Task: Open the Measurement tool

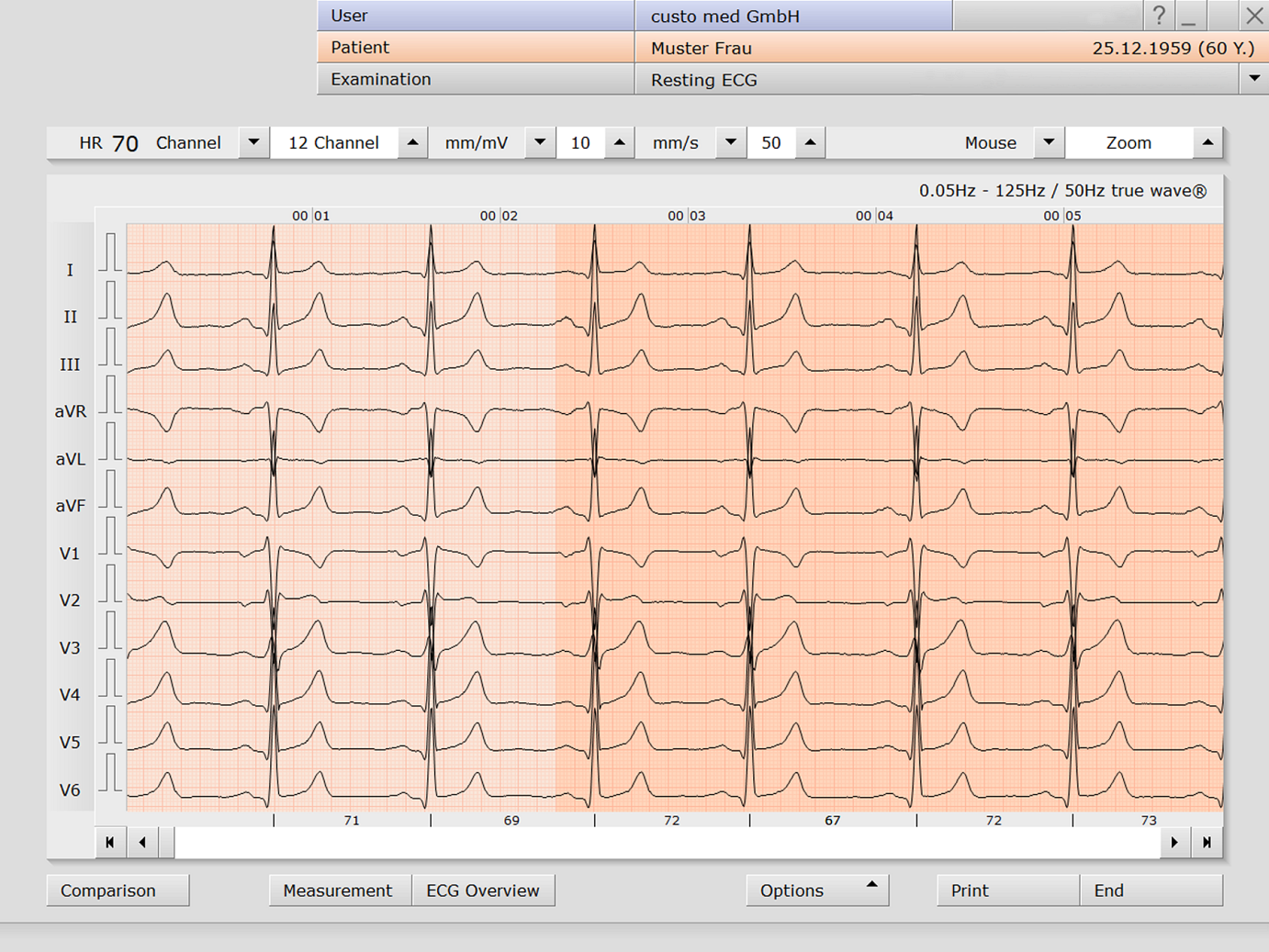Action: pos(340,890)
